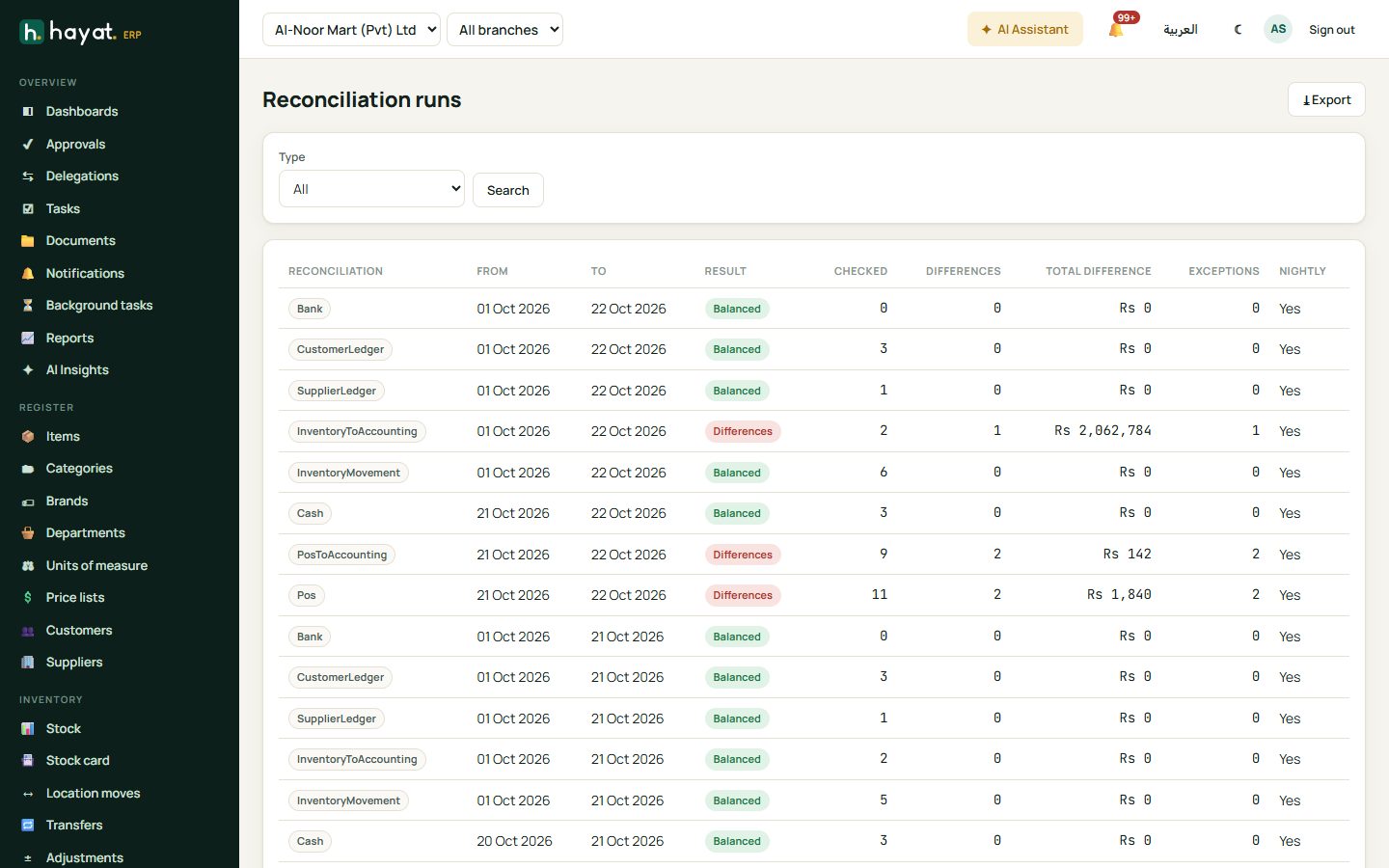This screenshot has width=1389, height=868.
Task: Click the Rs 1,840 total difference
Action: tap(1119, 595)
